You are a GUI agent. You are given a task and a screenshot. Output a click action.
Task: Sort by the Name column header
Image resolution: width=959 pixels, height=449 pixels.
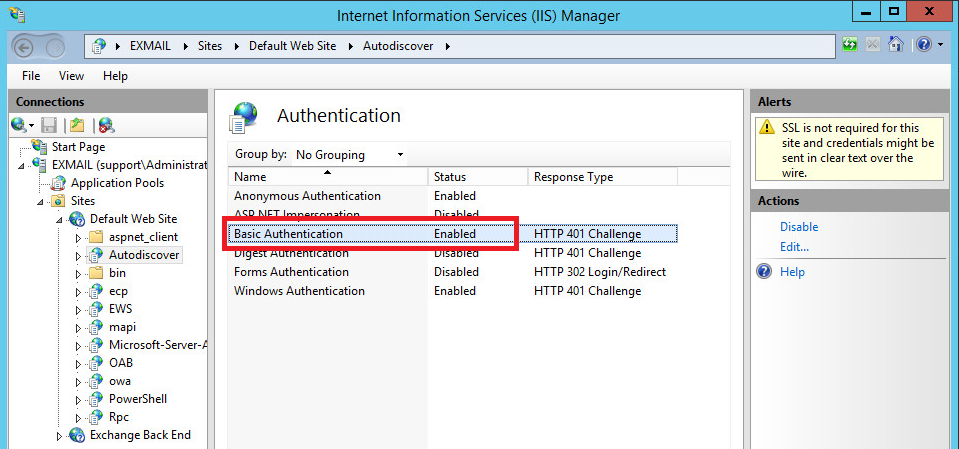pyautogui.click(x=327, y=177)
